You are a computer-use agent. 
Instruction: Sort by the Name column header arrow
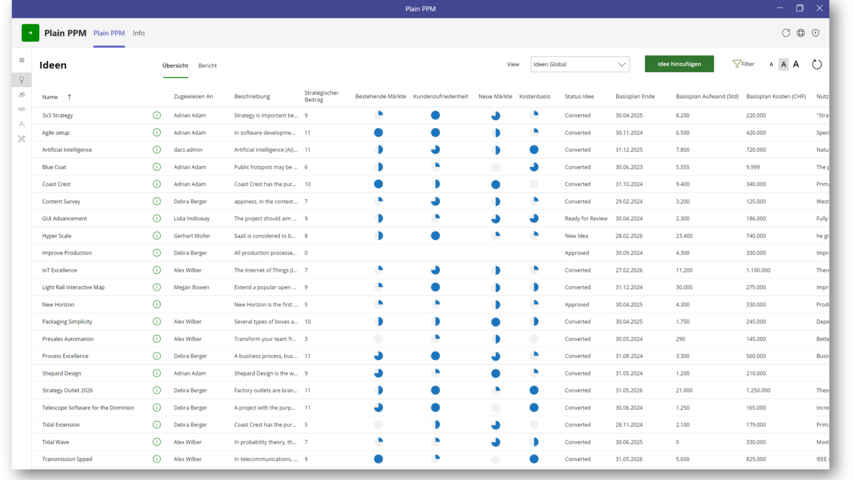click(69, 97)
